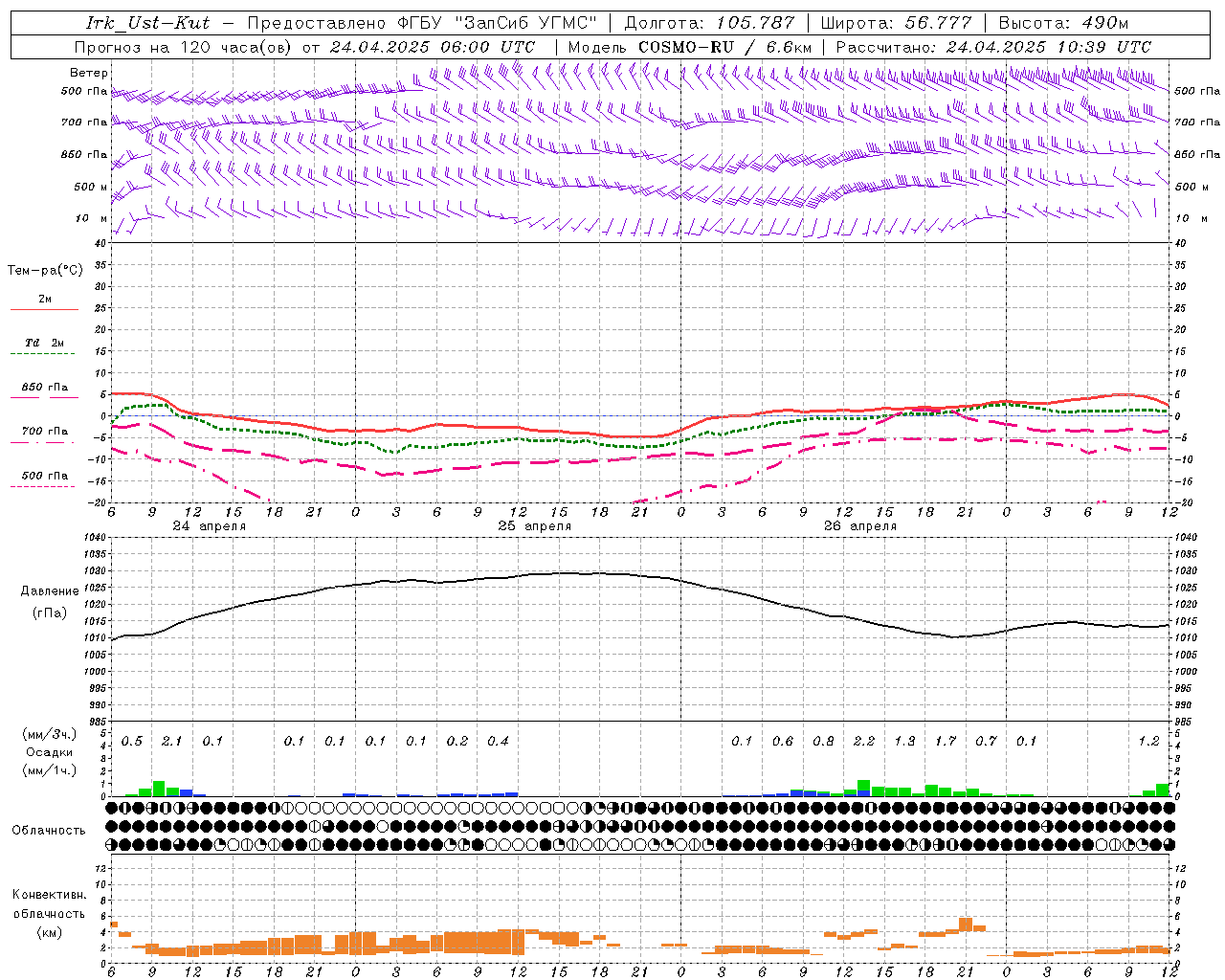Select the 0.4 precipitation total
This screenshot has width=1225, height=980.
498,742
